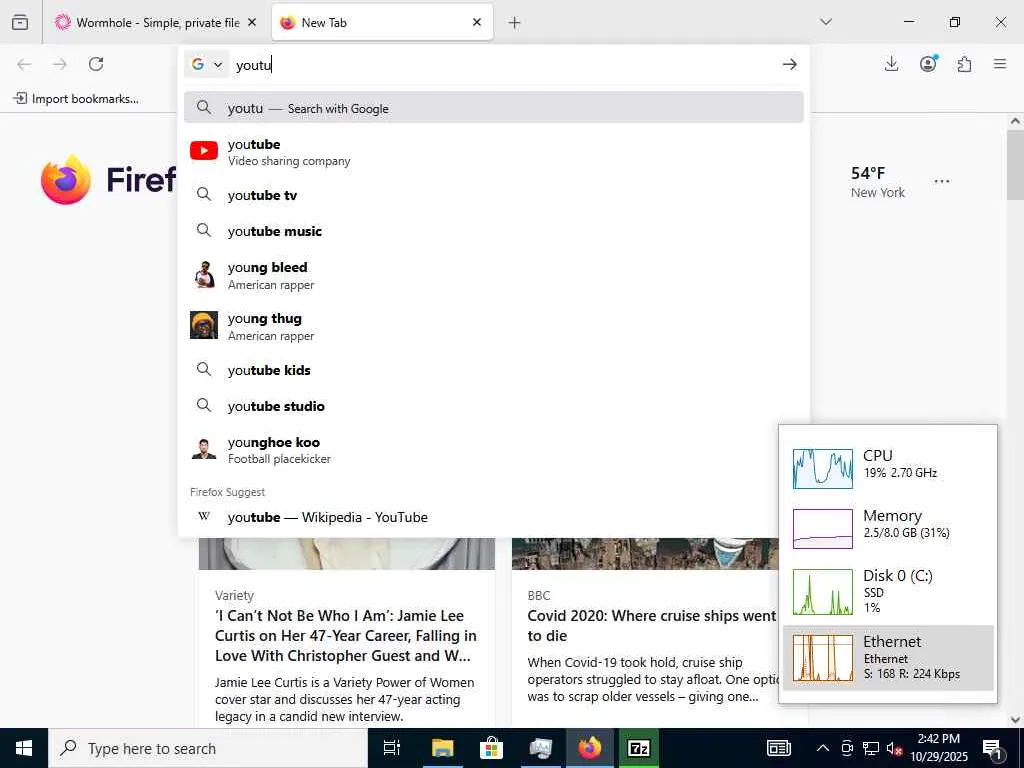
Task: Click the Firefox logo on new tab page
Action: [65, 180]
